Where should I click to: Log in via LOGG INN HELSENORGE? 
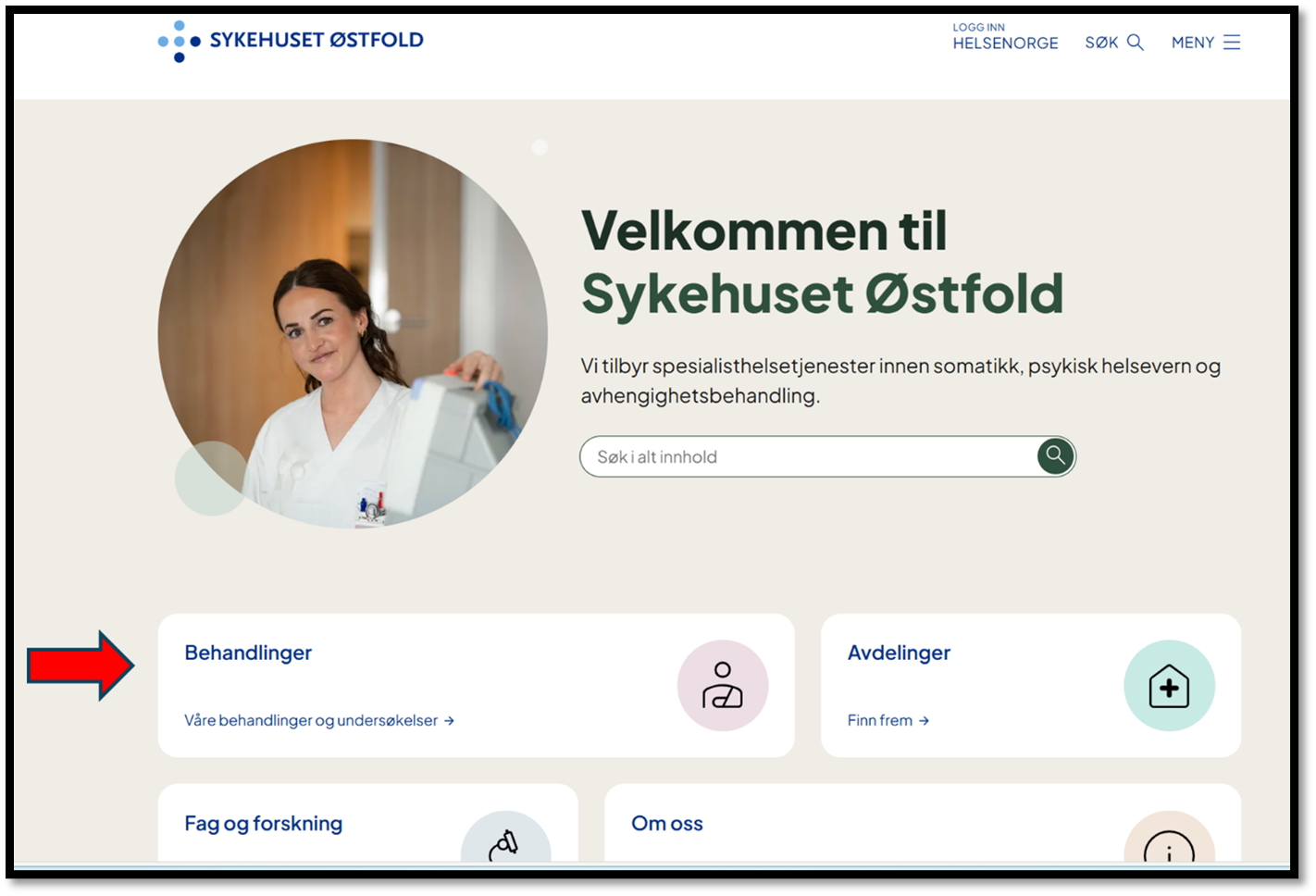point(1005,36)
